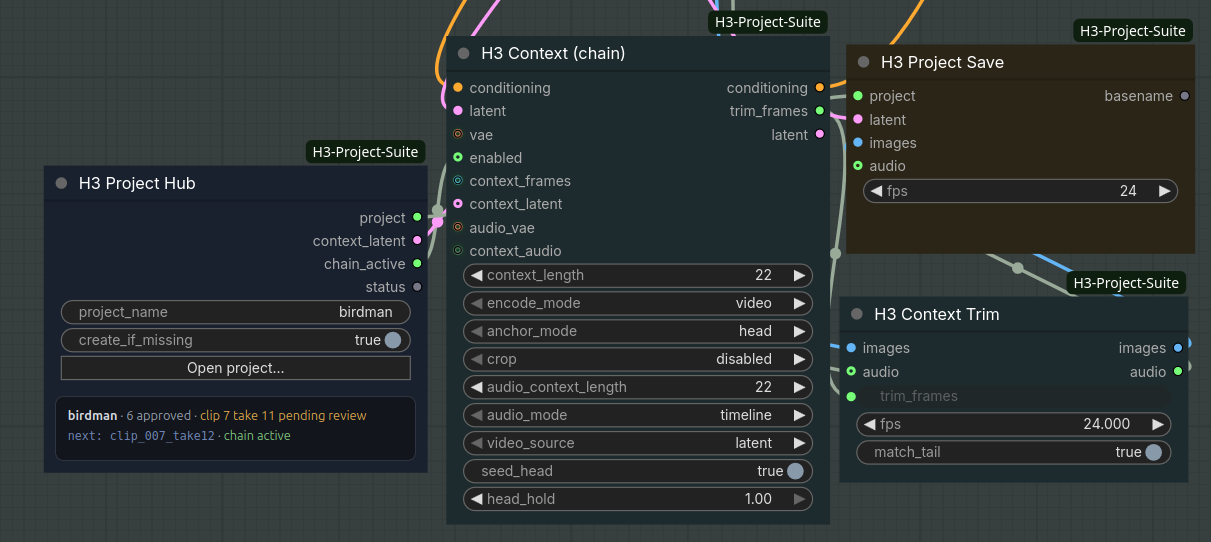Click the conditioning output socket on Context chain
The image size is (1211, 542).
tap(819, 88)
